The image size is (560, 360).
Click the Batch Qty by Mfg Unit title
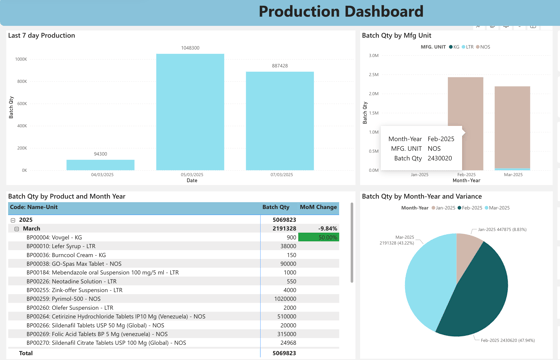point(396,35)
